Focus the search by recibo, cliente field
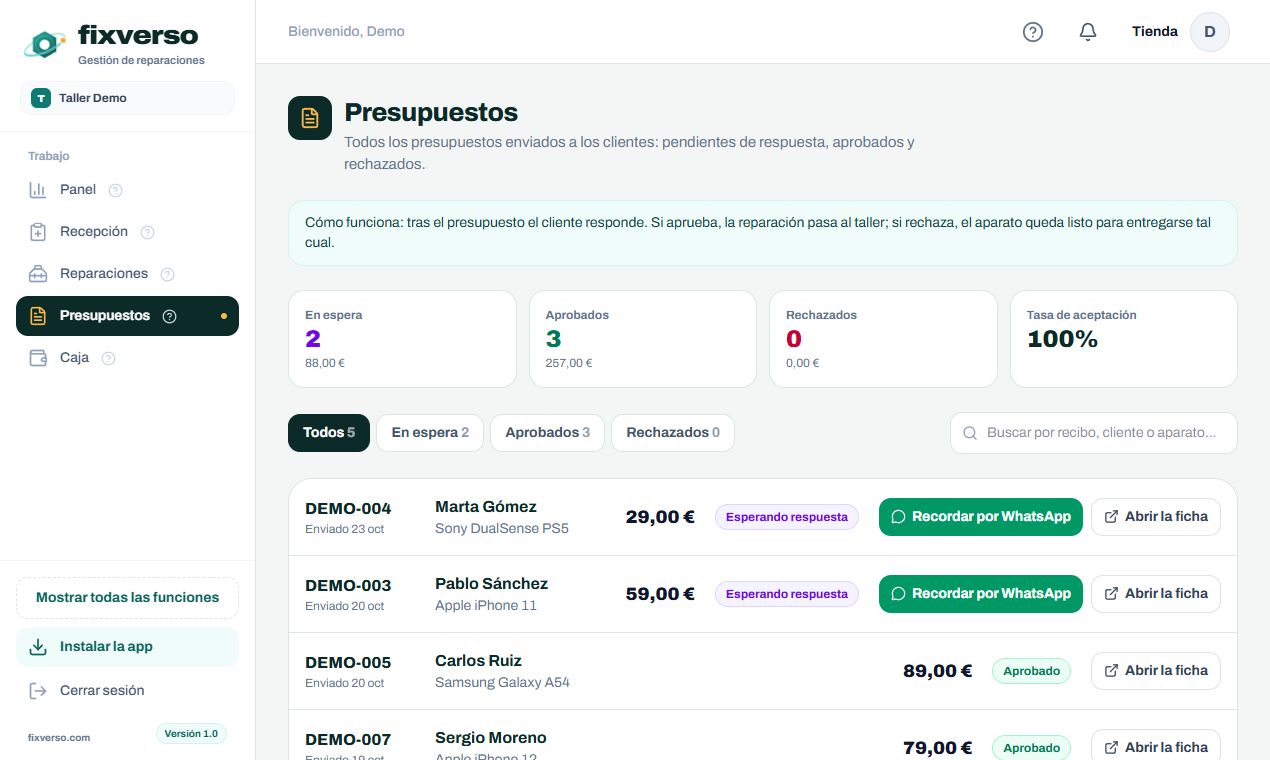This screenshot has width=1270, height=760. click(1094, 433)
